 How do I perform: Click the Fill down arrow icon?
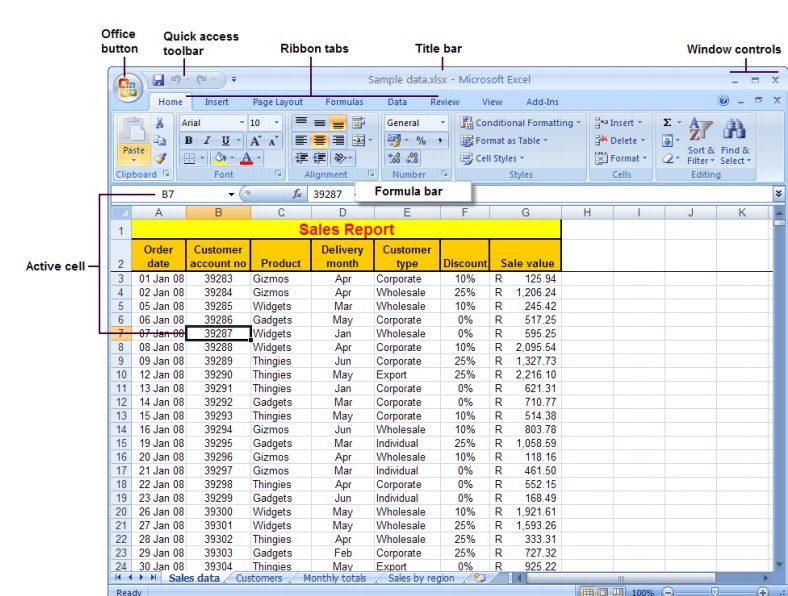tap(667, 141)
